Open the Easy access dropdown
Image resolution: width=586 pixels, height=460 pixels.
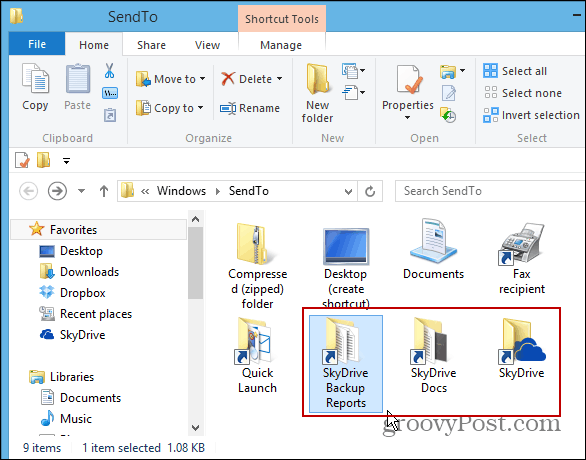click(353, 92)
